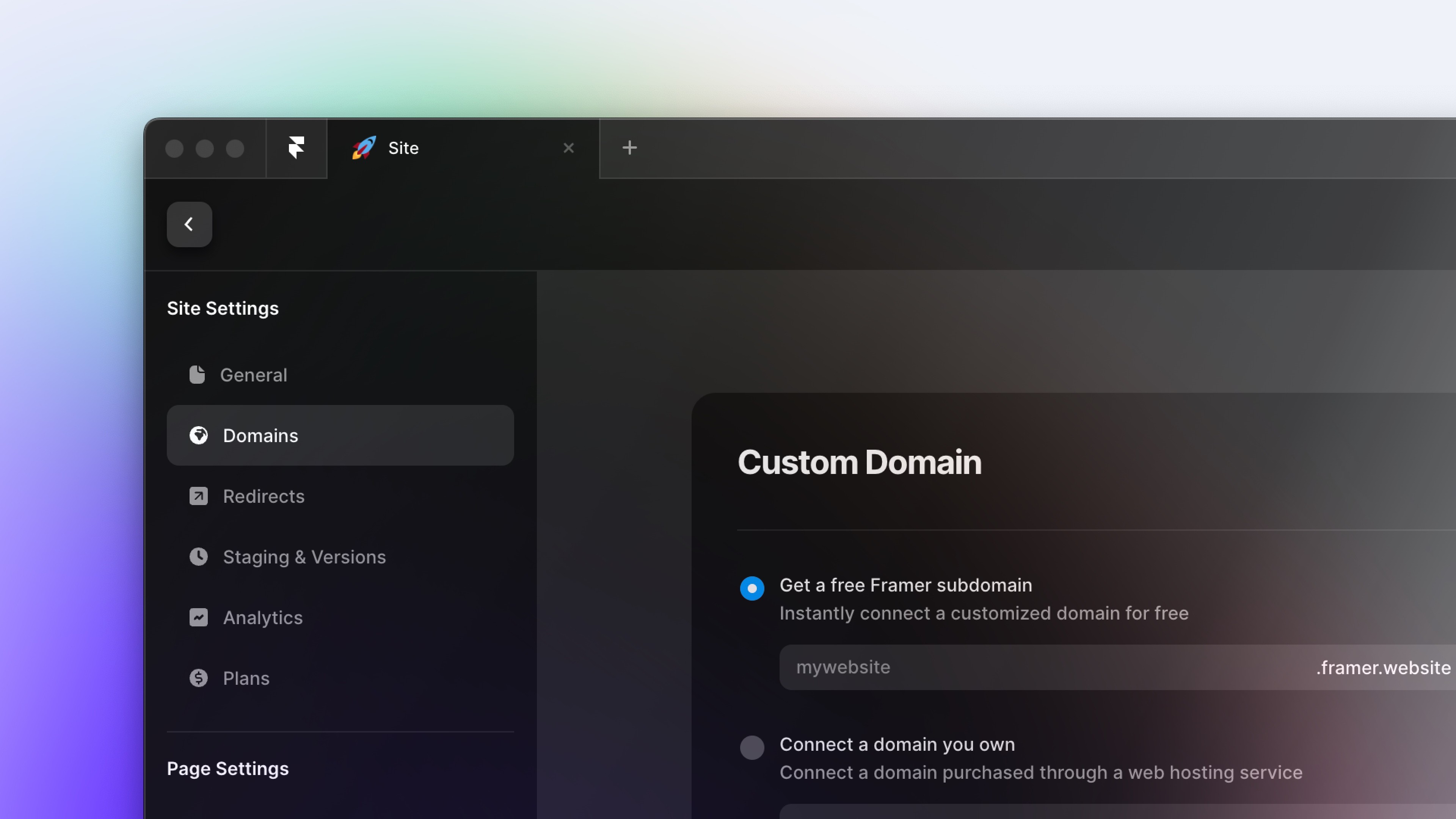Open the Redirects settings section

[x=264, y=496]
